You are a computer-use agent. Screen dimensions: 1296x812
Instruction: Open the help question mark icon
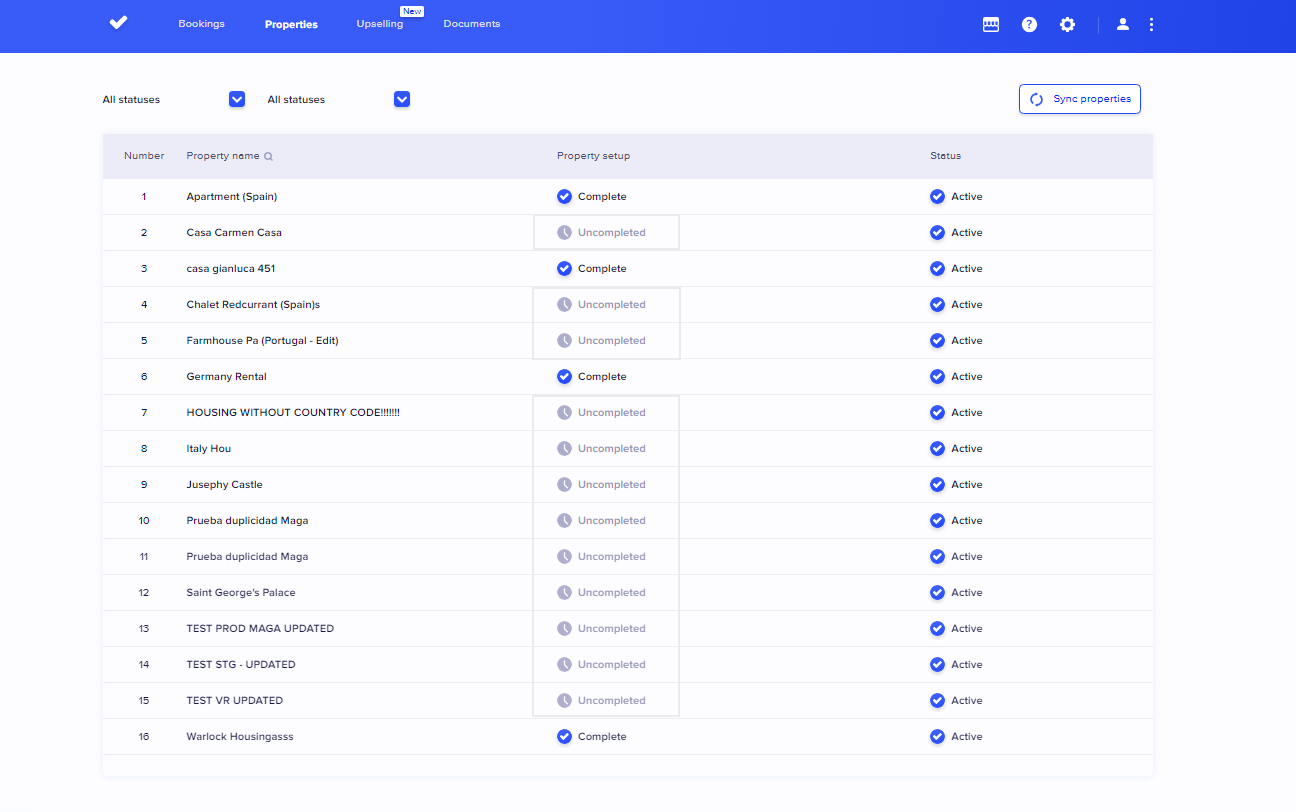click(1029, 24)
